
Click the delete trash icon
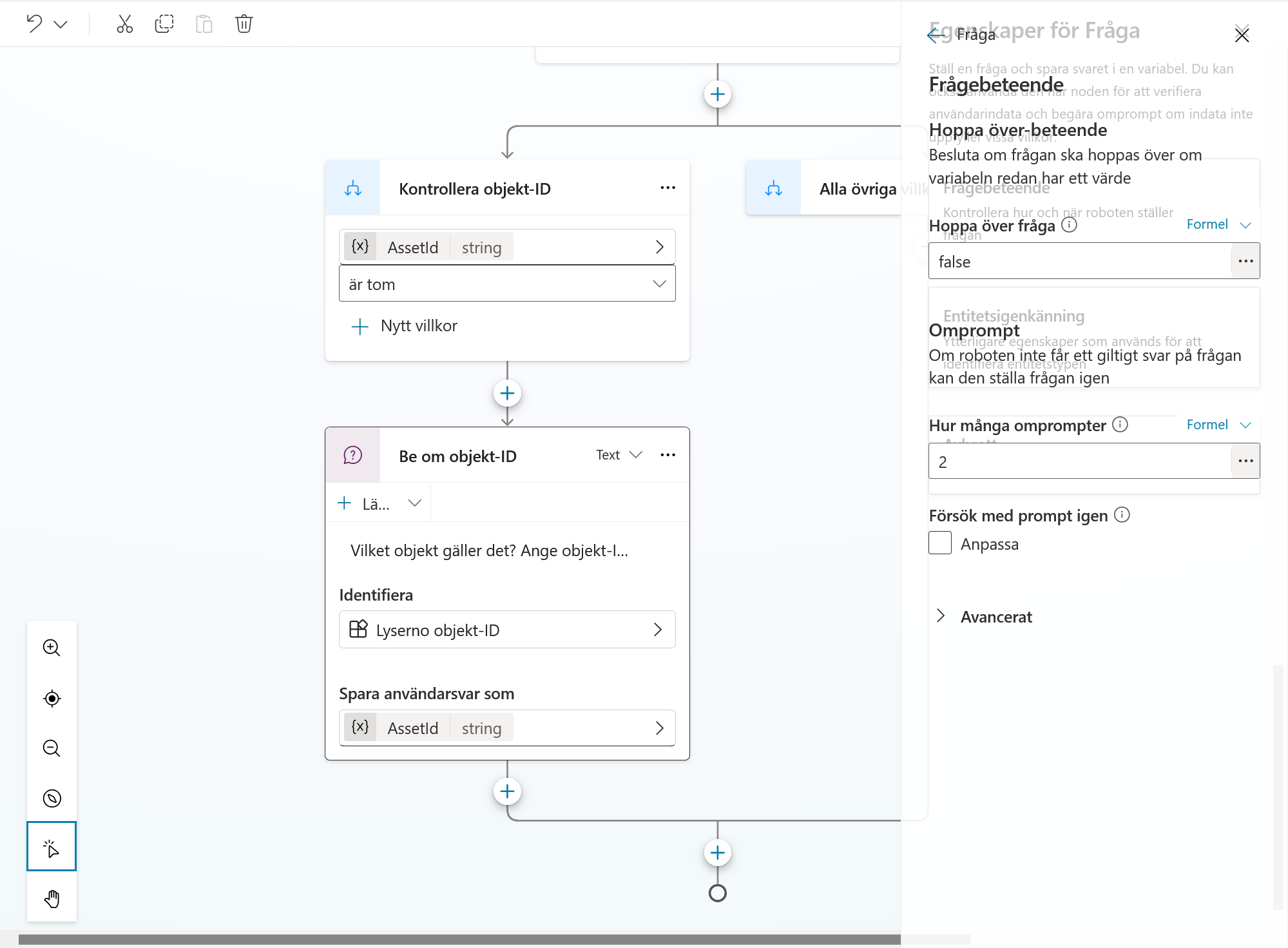coord(244,24)
